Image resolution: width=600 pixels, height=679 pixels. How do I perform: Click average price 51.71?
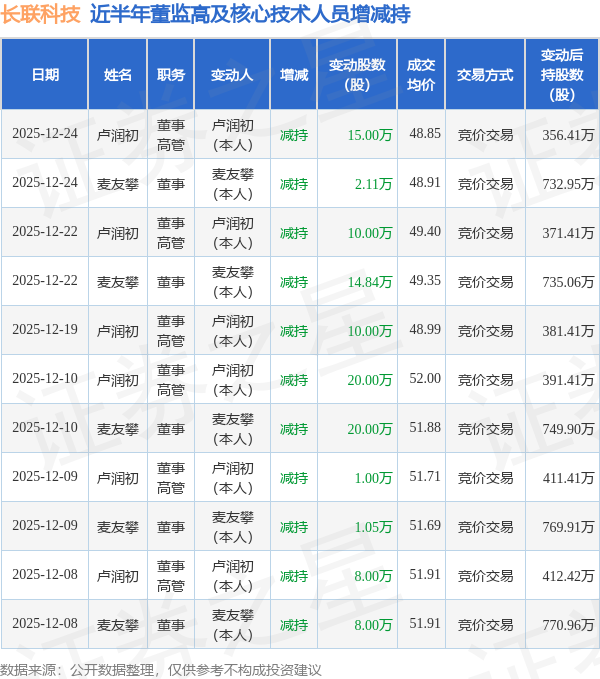[x=425, y=476]
